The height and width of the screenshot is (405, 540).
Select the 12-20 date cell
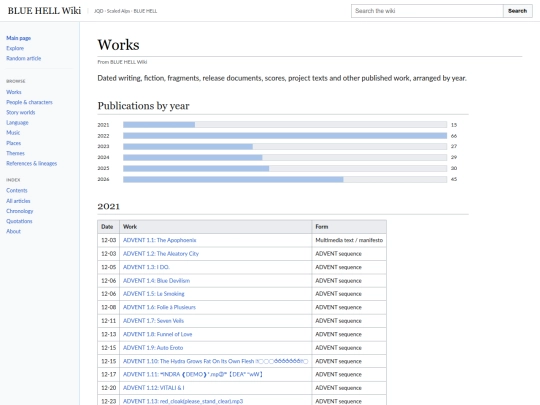(x=108, y=388)
